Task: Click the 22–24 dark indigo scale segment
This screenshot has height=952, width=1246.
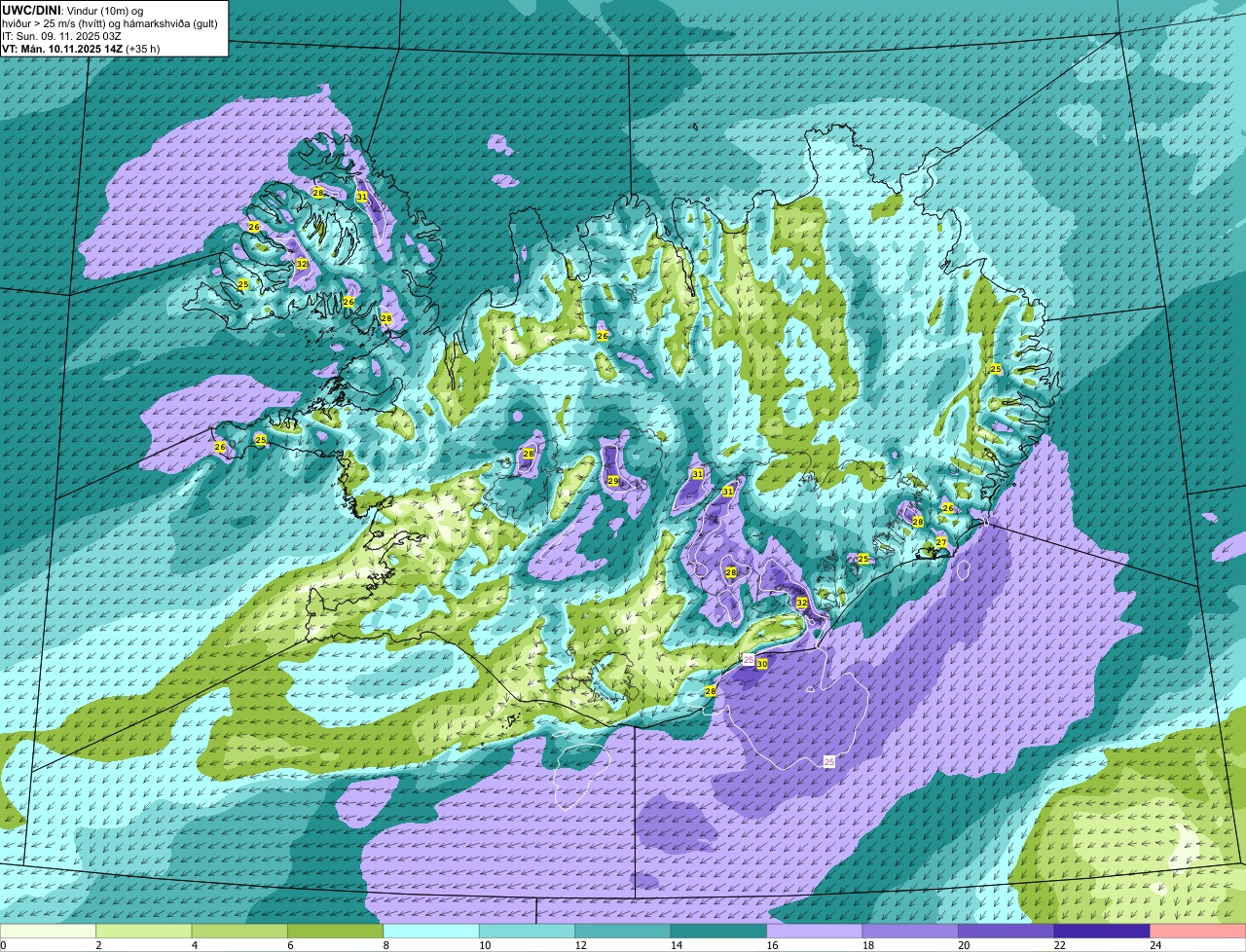Action: (1104, 931)
